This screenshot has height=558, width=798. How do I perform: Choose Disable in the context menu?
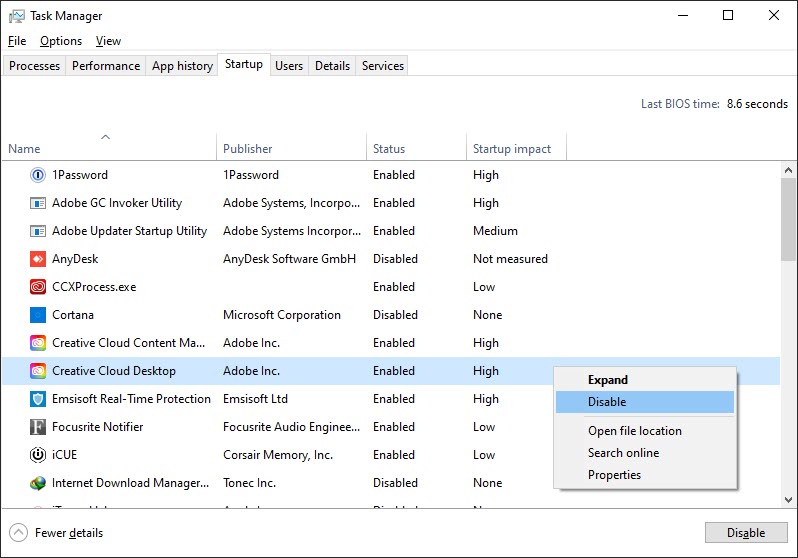point(645,402)
